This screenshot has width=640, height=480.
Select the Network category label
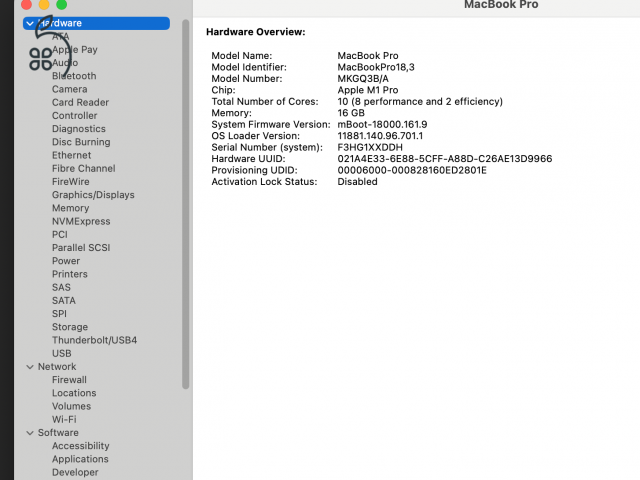coord(57,367)
